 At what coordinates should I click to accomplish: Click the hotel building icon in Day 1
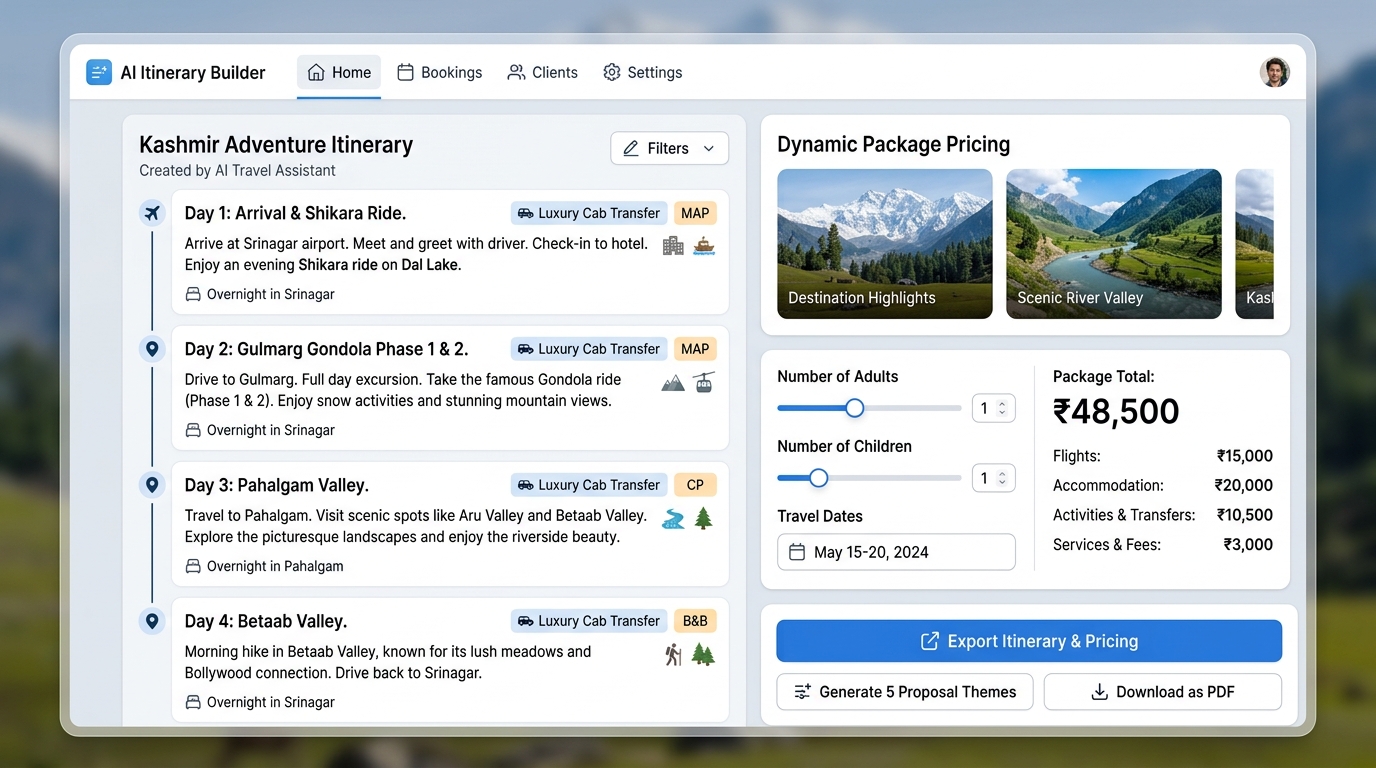point(673,245)
